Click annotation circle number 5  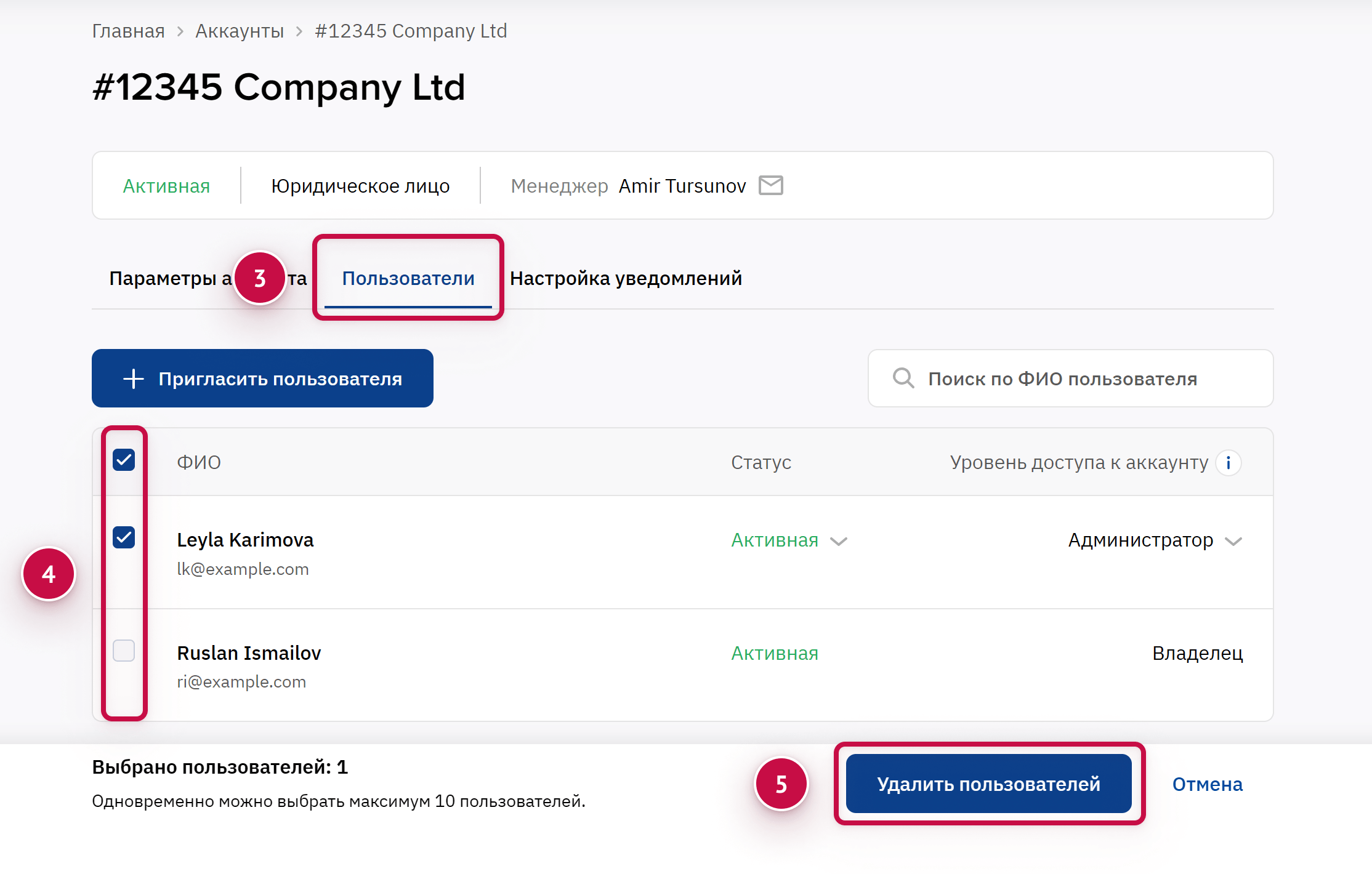(781, 784)
